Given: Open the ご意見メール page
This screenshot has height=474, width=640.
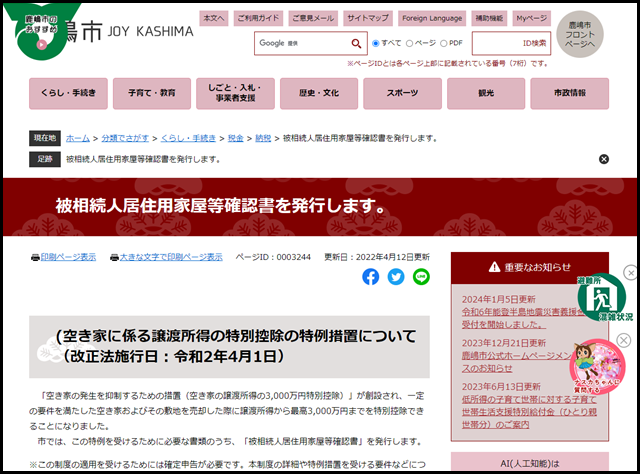Looking at the screenshot, I should [313, 18].
